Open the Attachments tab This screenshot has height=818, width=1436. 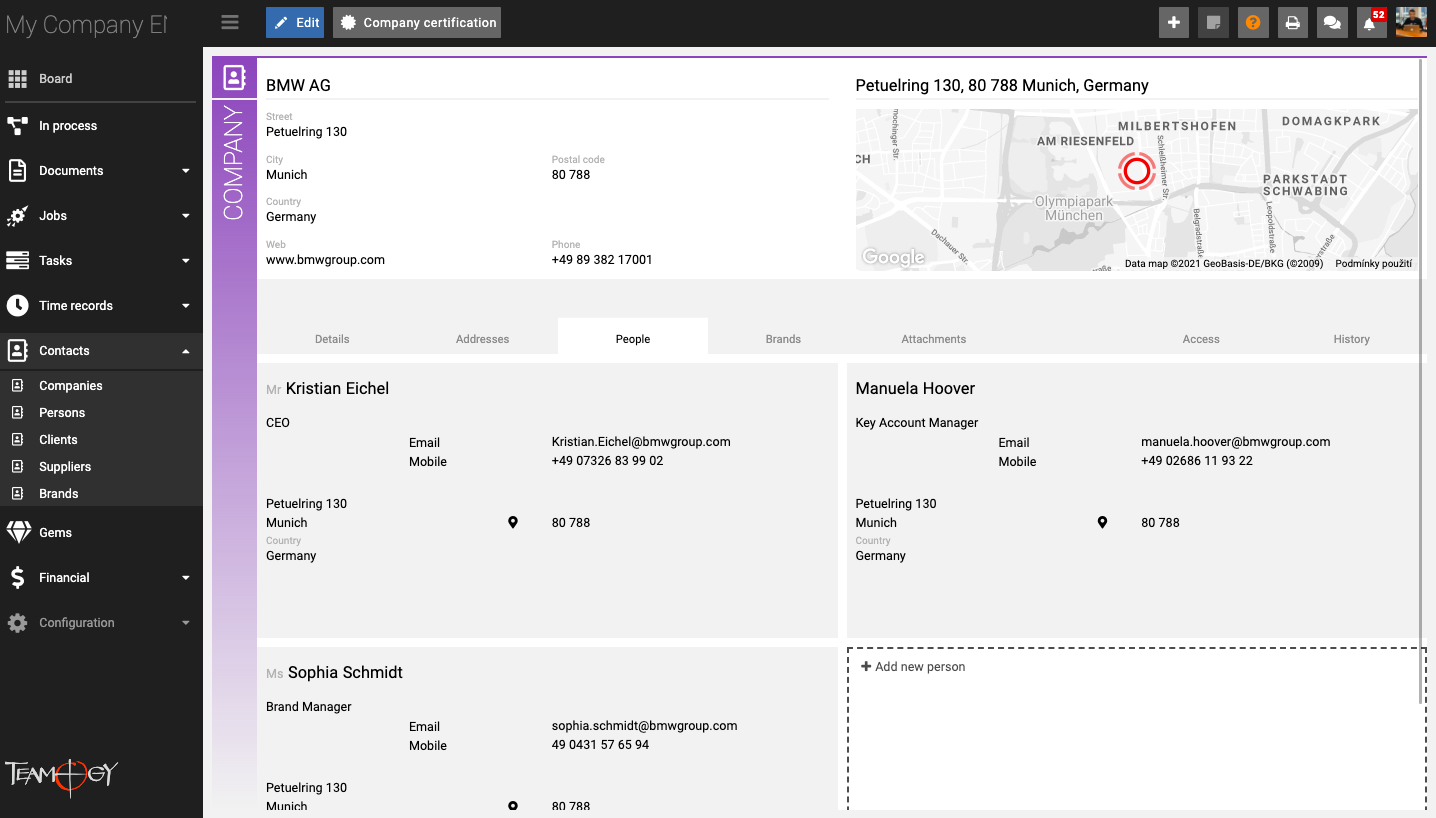click(934, 339)
